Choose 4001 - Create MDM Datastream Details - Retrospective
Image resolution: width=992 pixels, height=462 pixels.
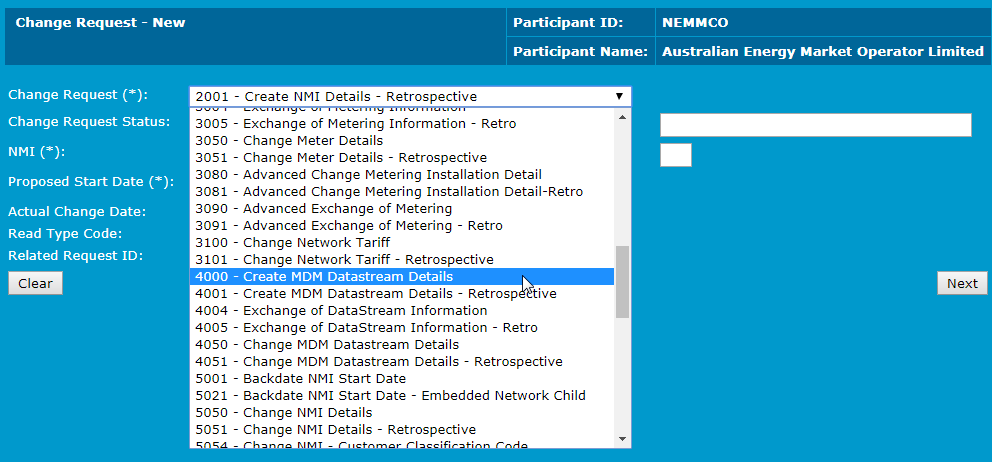tap(375, 294)
